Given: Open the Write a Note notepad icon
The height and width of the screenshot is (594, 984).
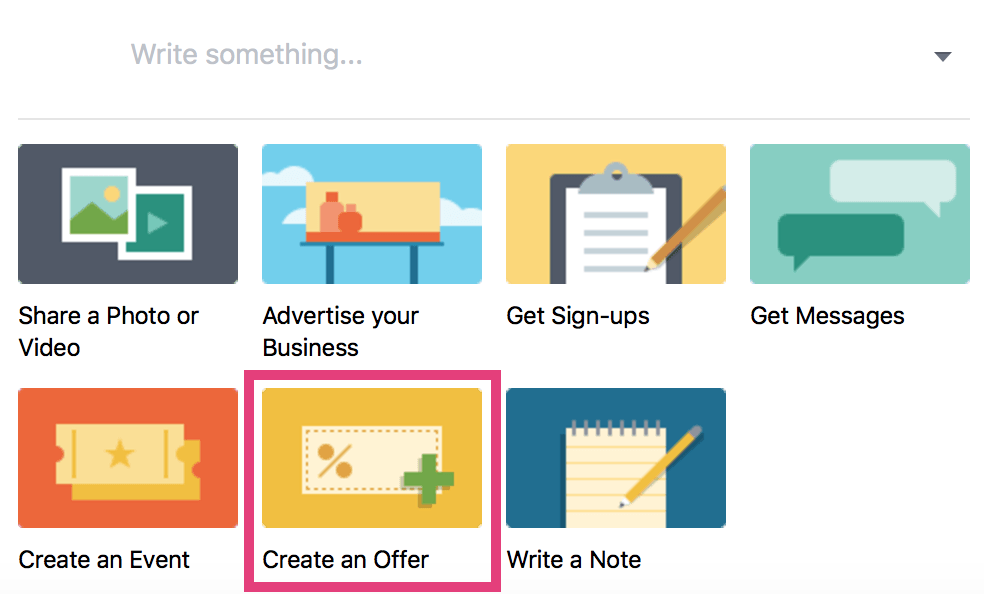Looking at the screenshot, I should (616, 458).
